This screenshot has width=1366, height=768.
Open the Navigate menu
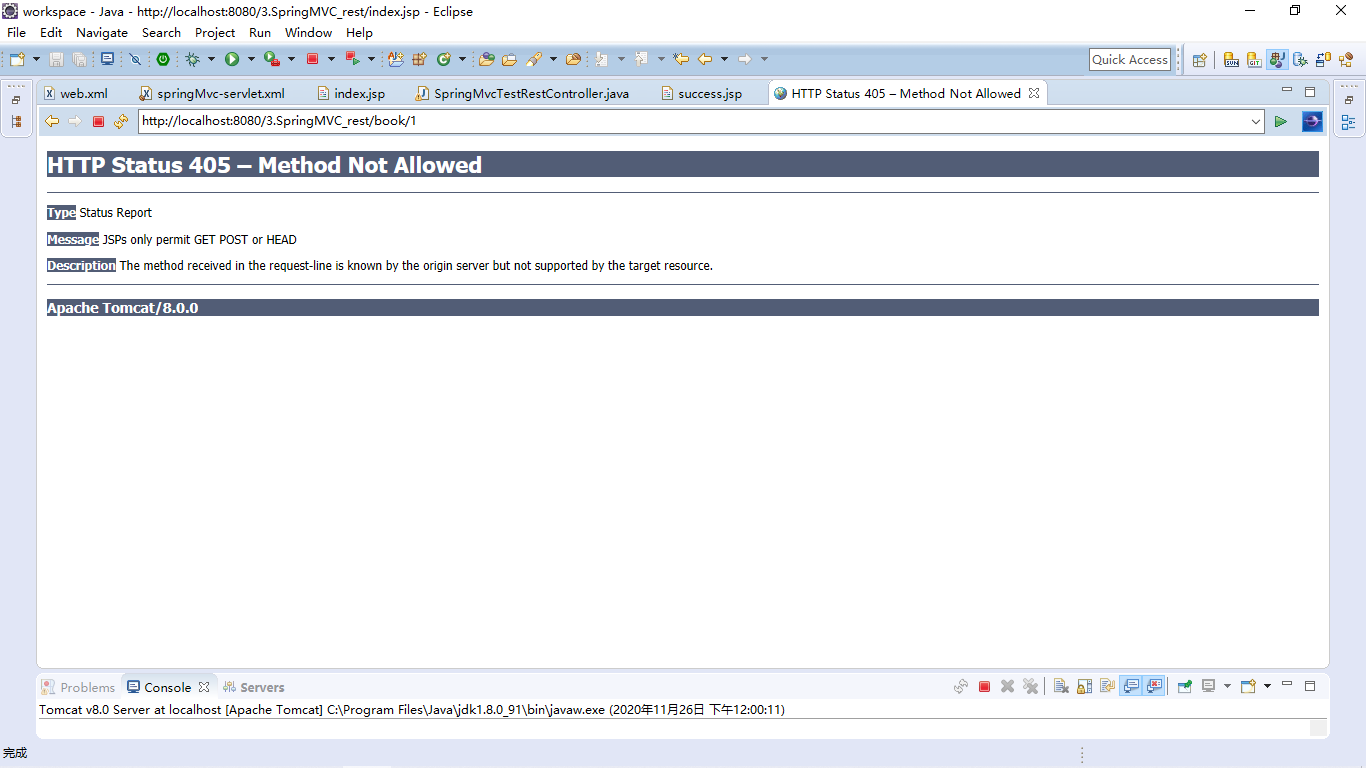pyautogui.click(x=102, y=33)
